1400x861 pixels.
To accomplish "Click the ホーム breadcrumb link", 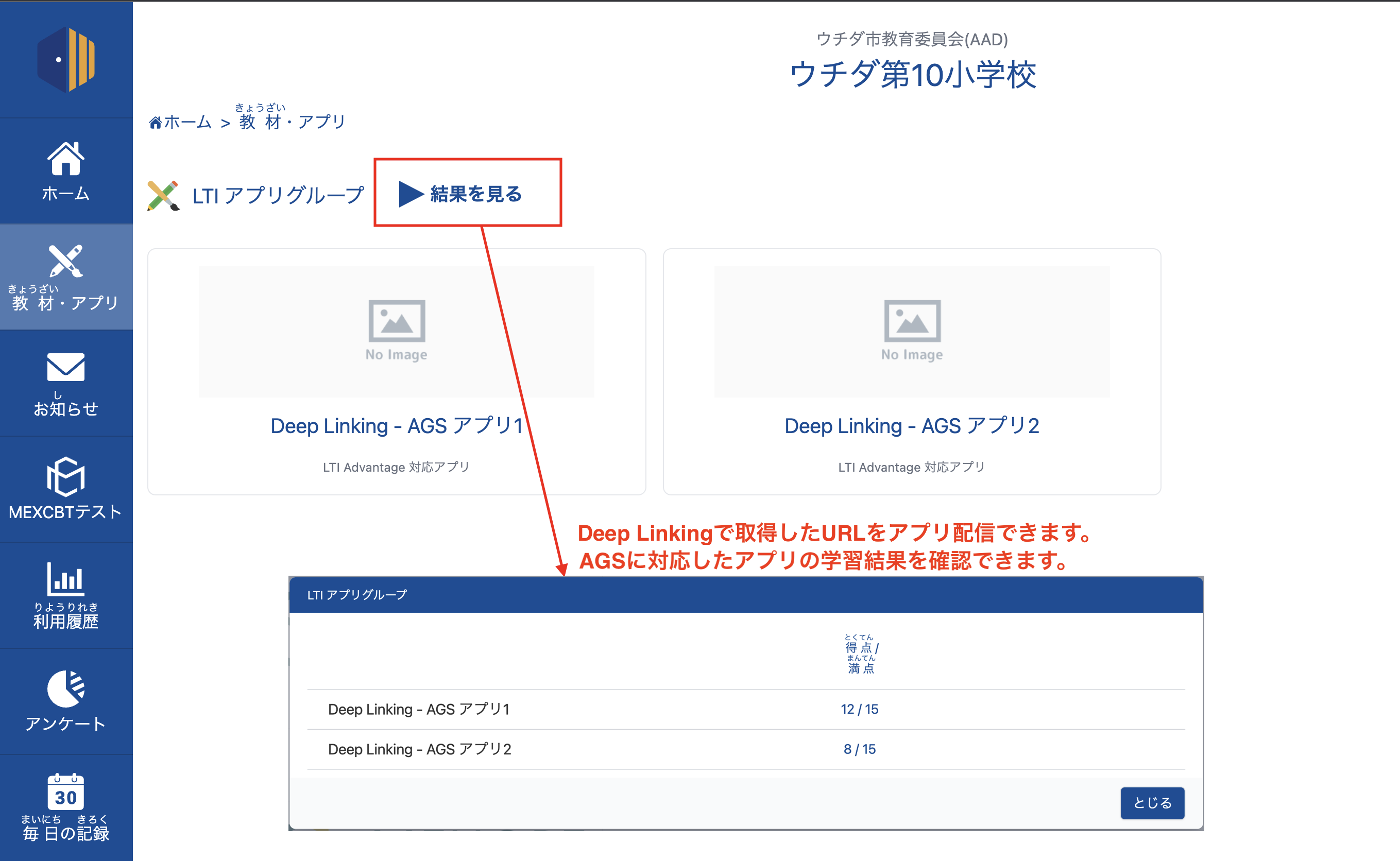I will click(181, 122).
